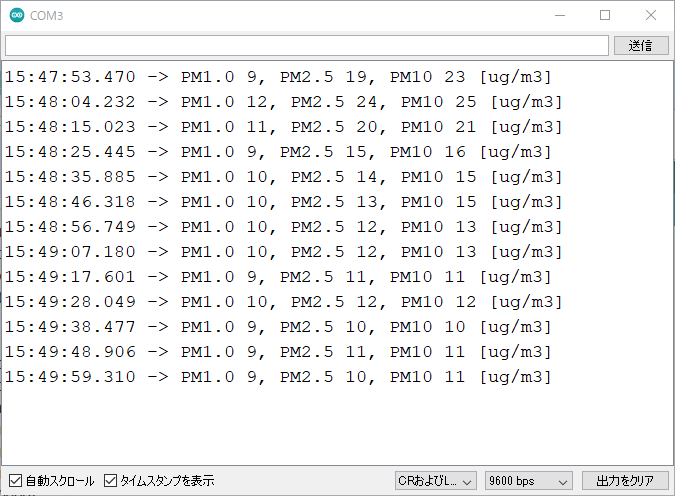Click the 出力をクリア clear output button
675x496 pixels.
625,481
